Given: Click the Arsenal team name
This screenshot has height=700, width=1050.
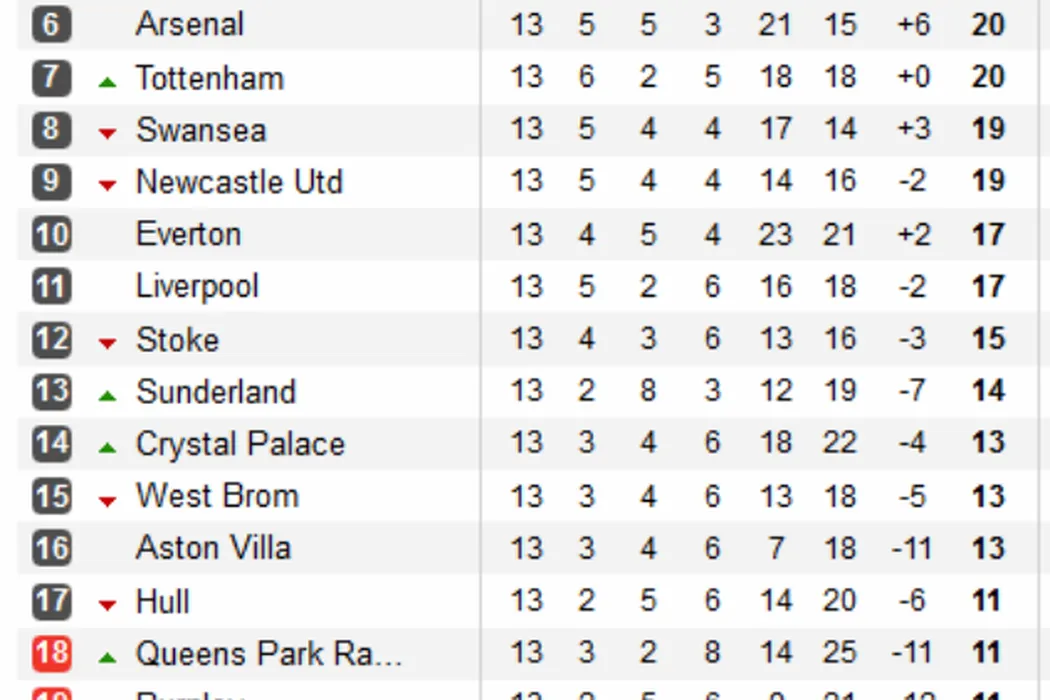Looking at the screenshot, I should [189, 24].
